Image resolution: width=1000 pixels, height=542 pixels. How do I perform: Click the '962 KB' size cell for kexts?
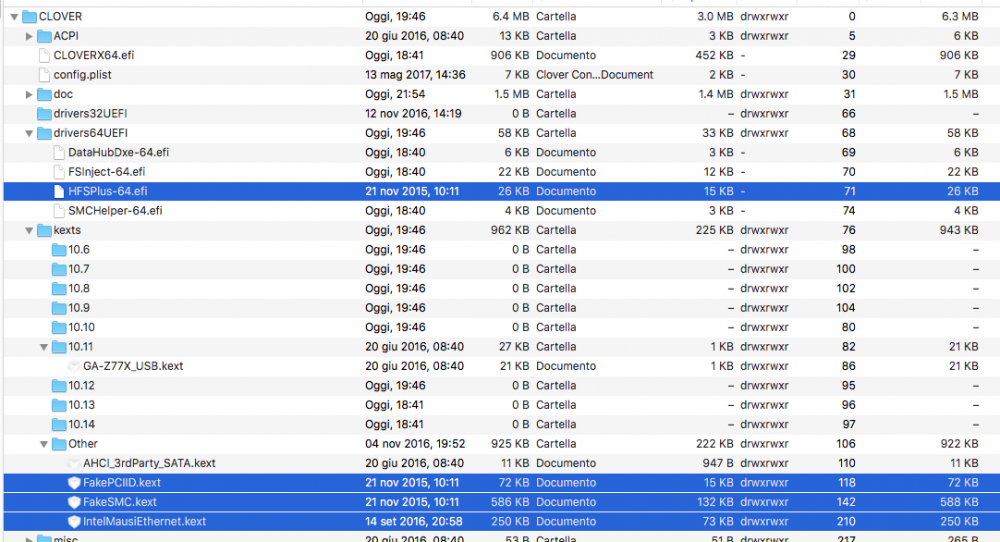coord(510,230)
